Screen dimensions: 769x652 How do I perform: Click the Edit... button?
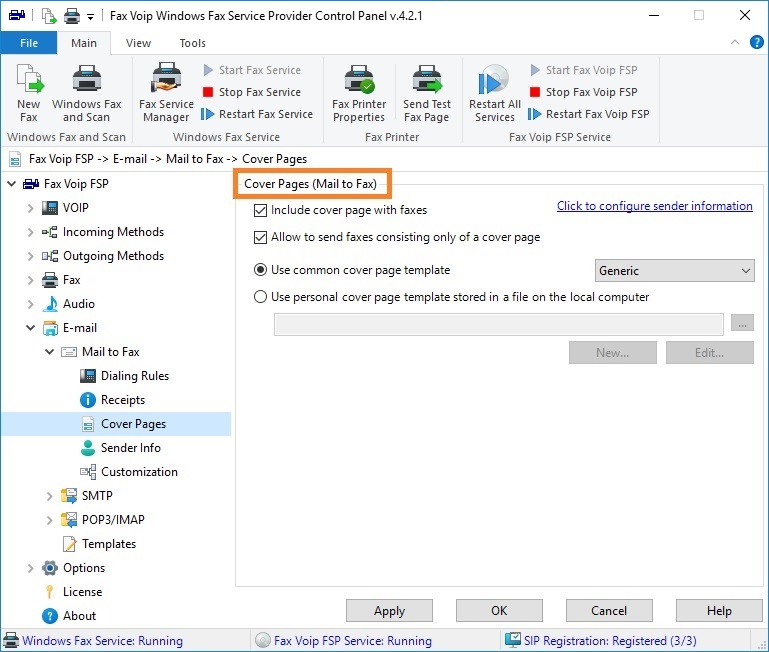(x=709, y=353)
